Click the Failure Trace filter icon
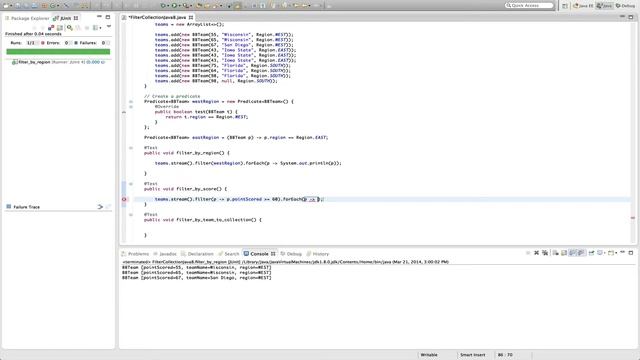The width and height of the screenshot is (640, 360). tap(100, 207)
